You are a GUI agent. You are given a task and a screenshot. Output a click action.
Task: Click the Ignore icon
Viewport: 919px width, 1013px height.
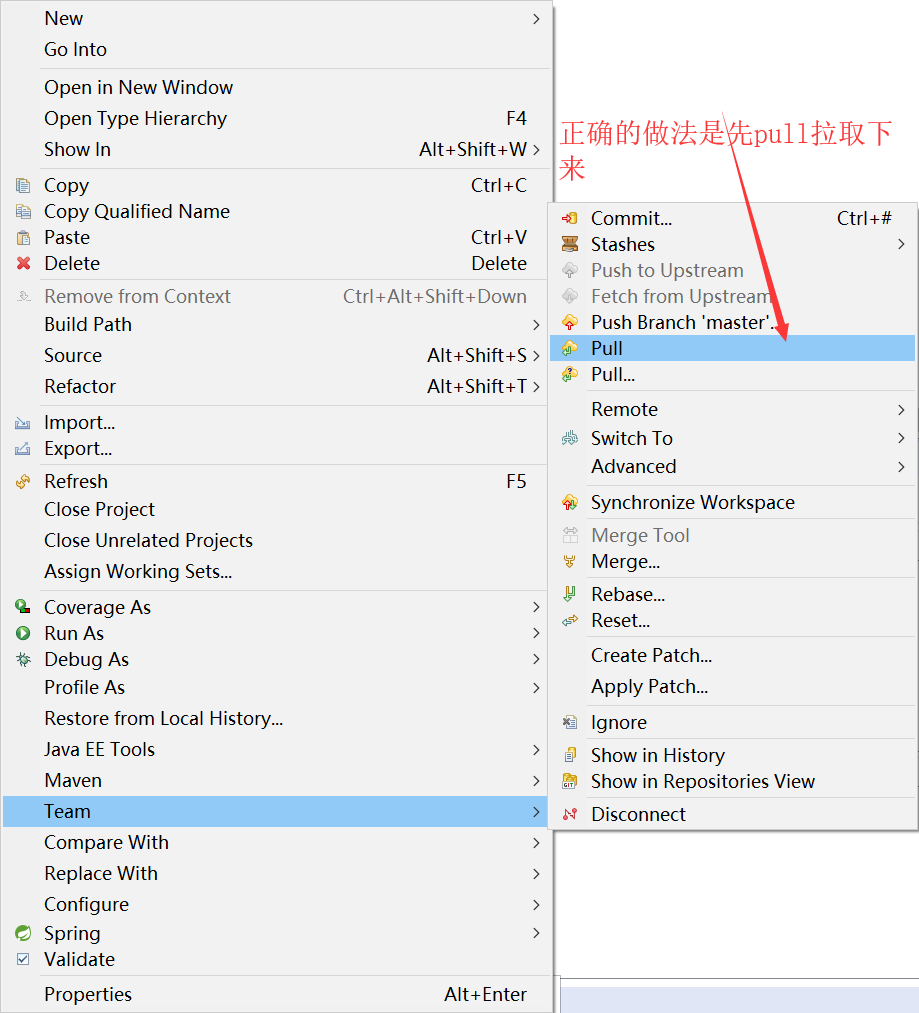click(x=569, y=722)
